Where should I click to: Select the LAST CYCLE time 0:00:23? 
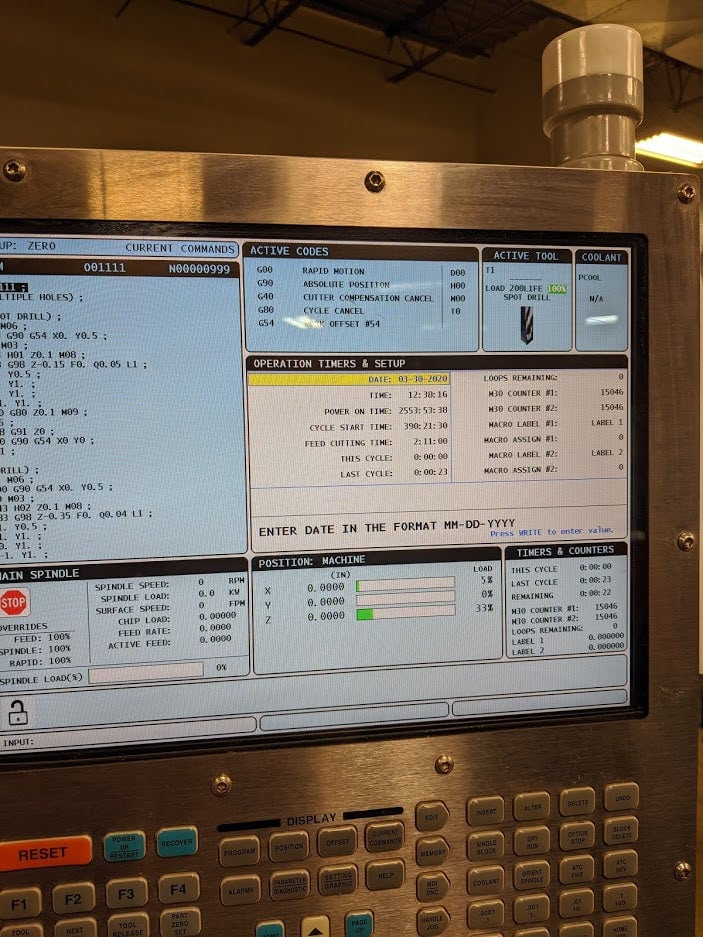pyautogui.click(x=430, y=473)
